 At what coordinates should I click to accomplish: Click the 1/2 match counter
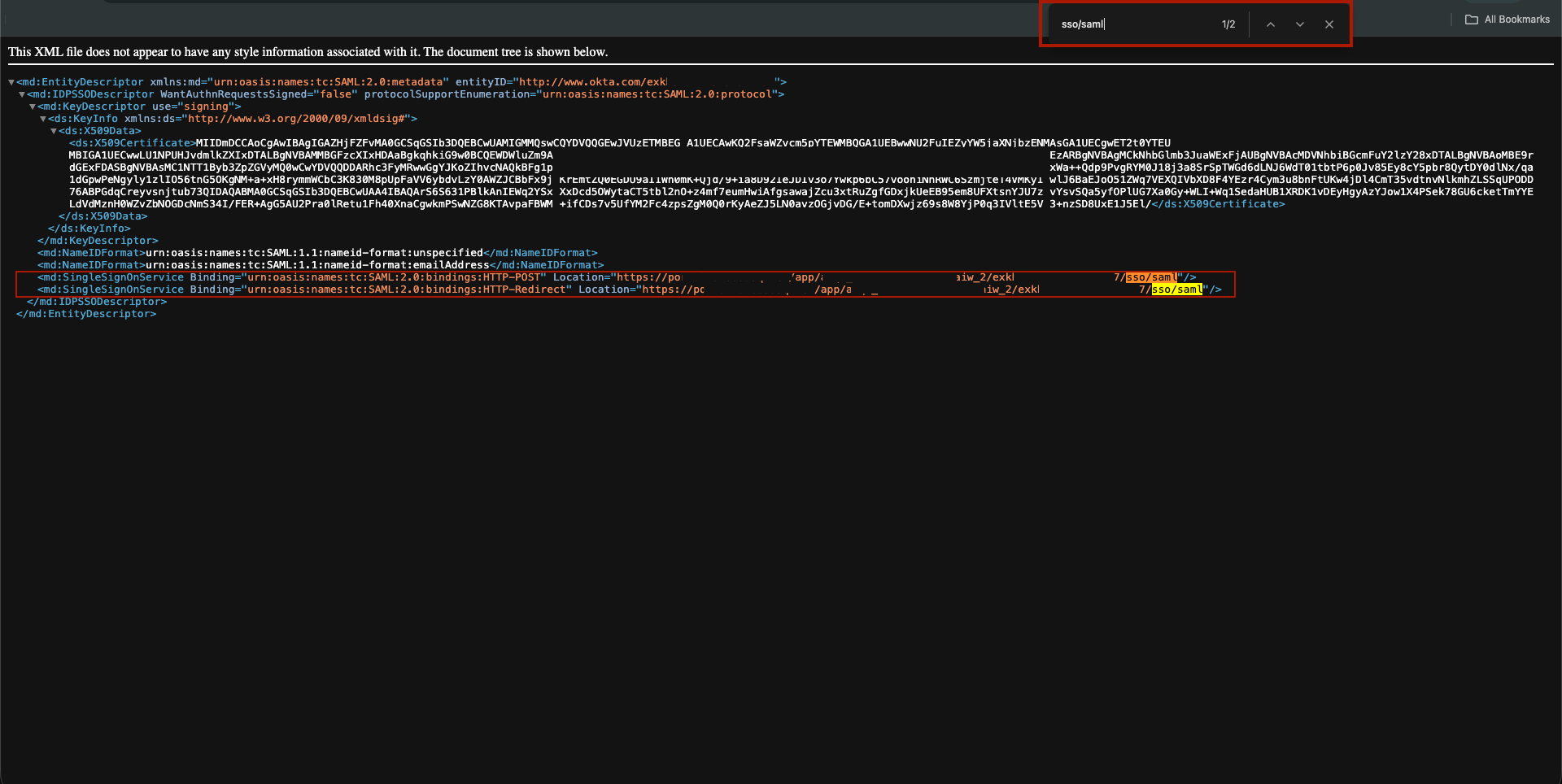click(x=1228, y=24)
